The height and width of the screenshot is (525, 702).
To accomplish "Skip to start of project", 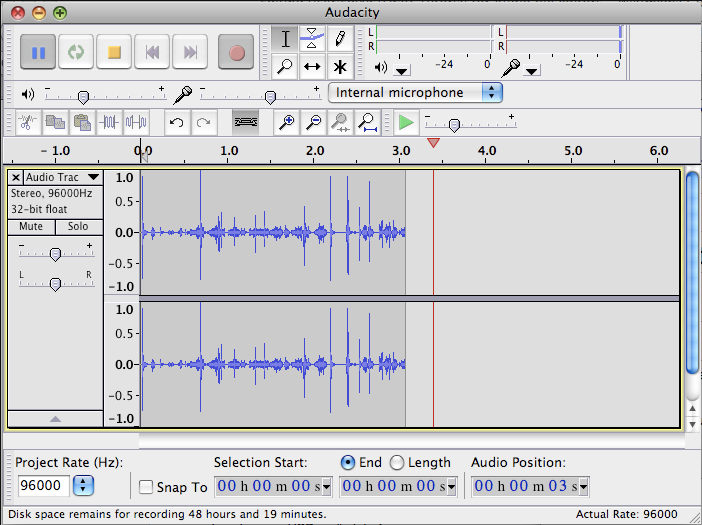I will click(152, 52).
